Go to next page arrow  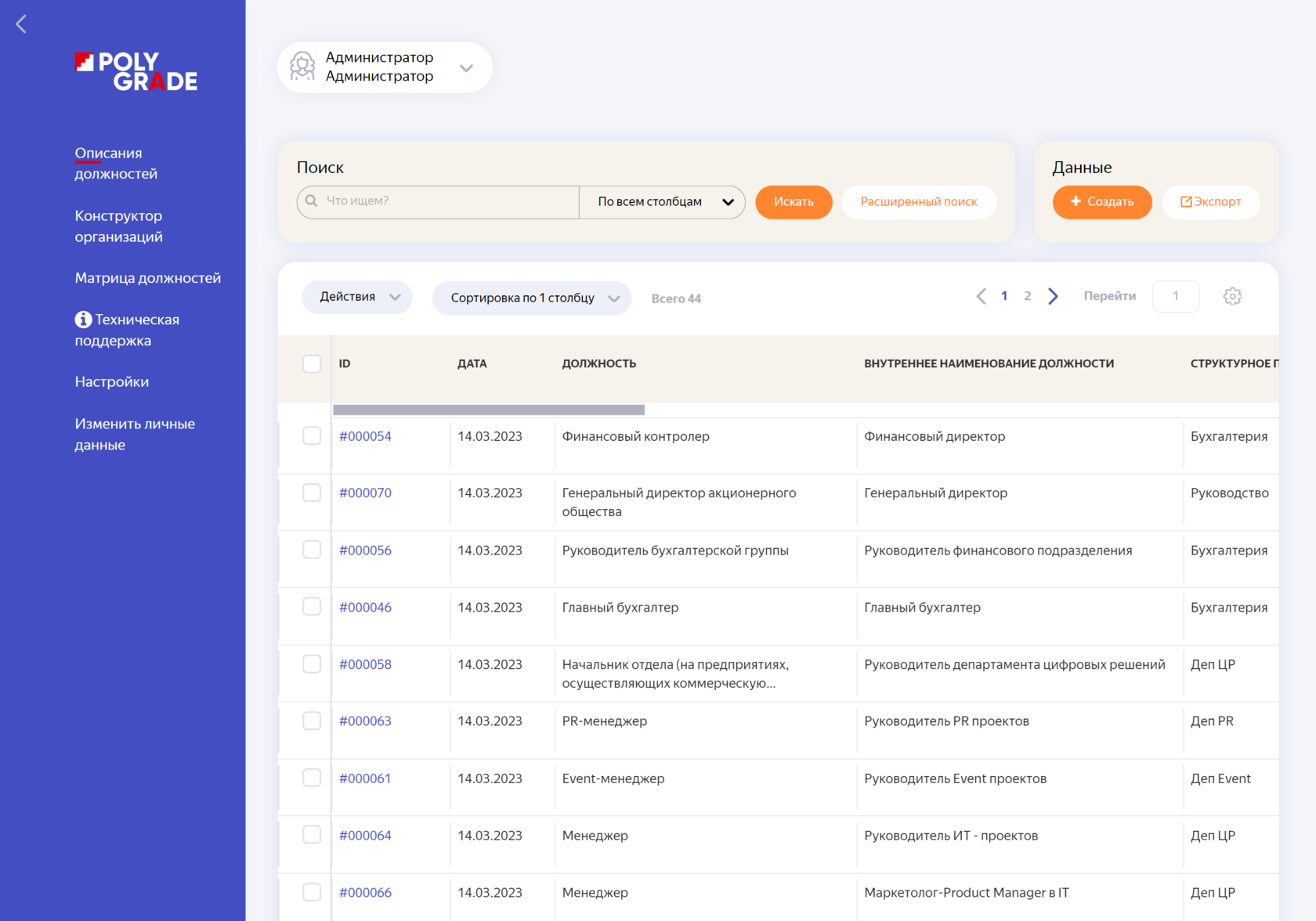click(1053, 296)
